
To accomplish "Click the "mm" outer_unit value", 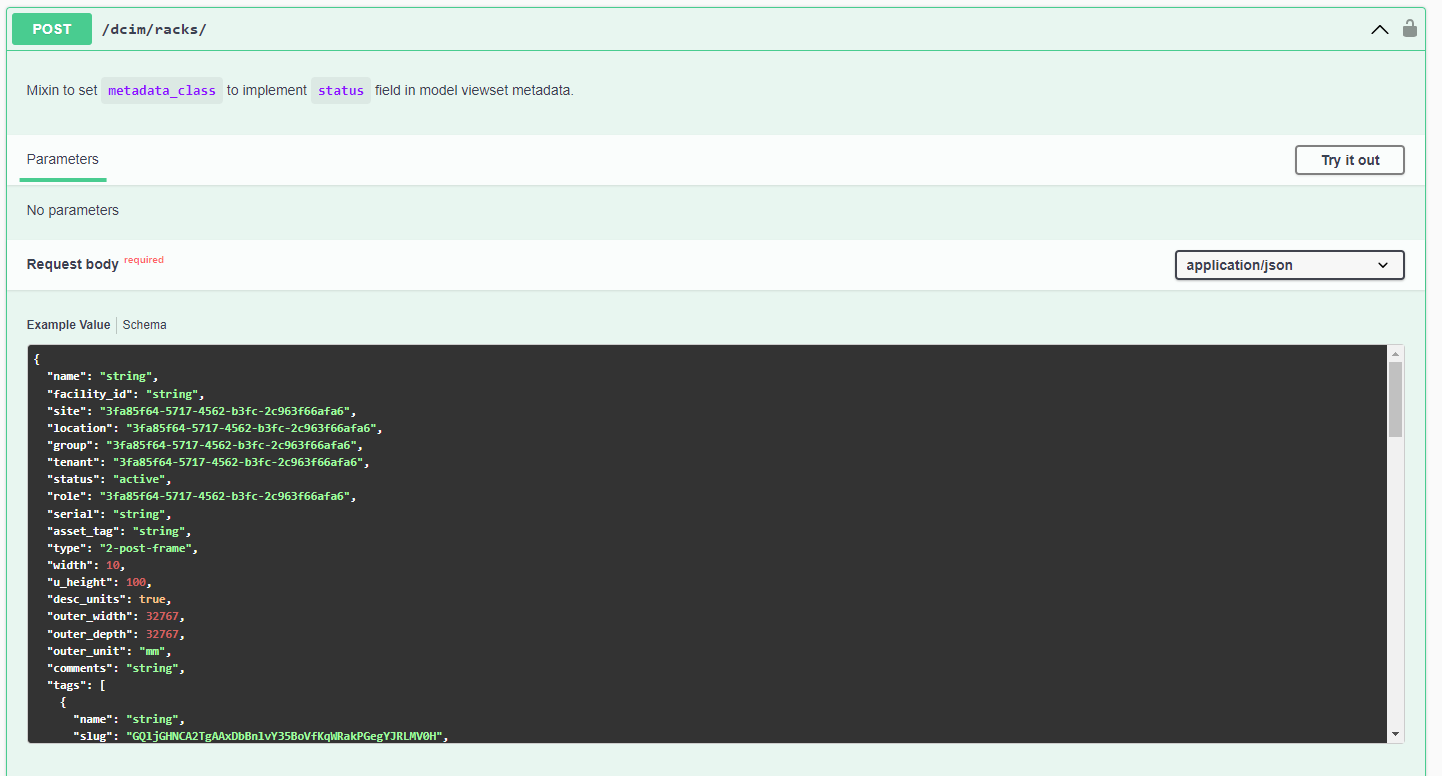I will pos(152,651).
